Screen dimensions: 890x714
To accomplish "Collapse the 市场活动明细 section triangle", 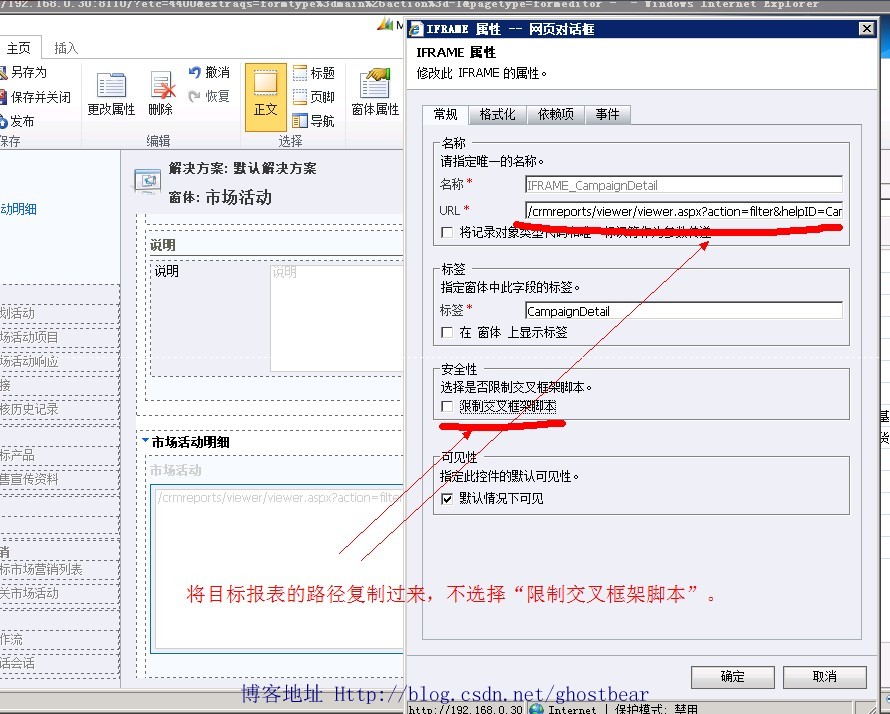I will [145, 440].
